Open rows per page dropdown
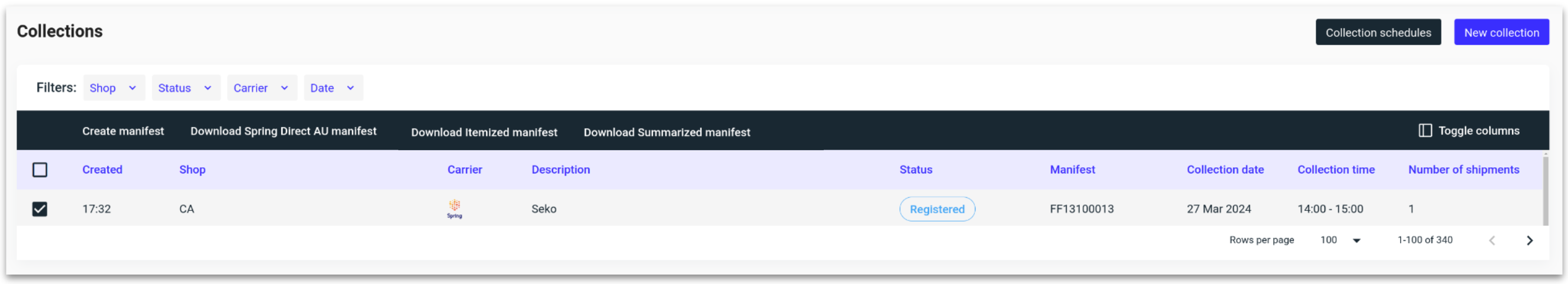The width and height of the screenshot is (1568, 284). [1340, 240]
